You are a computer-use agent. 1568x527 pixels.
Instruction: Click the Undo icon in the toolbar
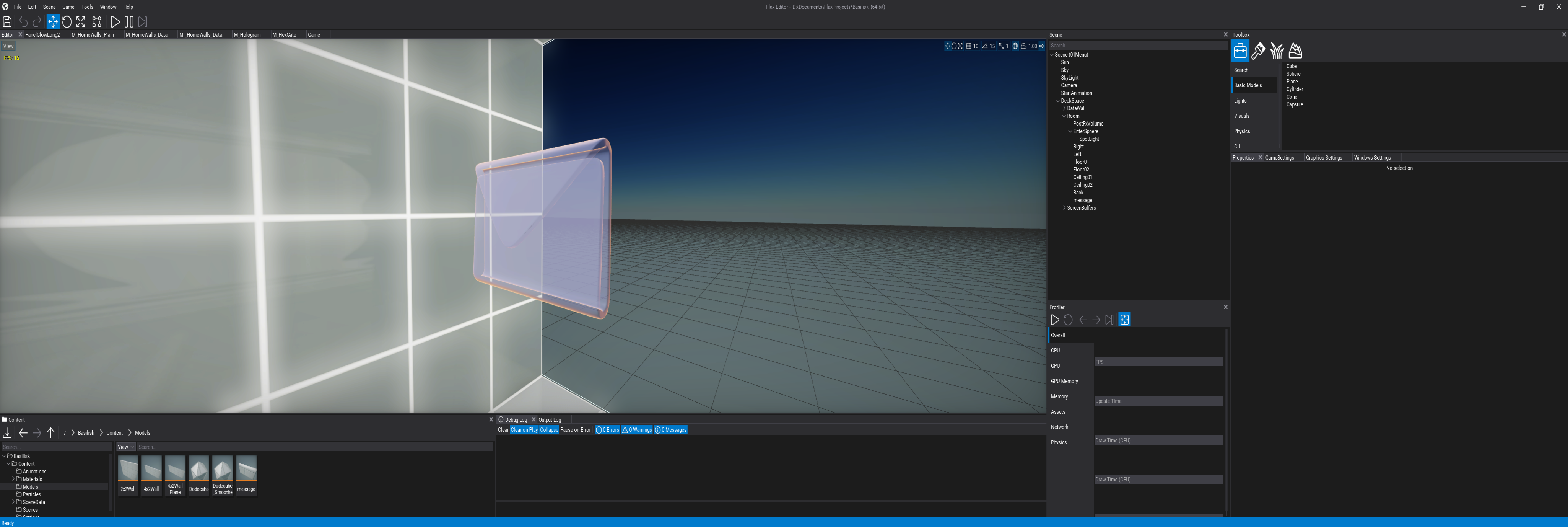click(23, 22)
